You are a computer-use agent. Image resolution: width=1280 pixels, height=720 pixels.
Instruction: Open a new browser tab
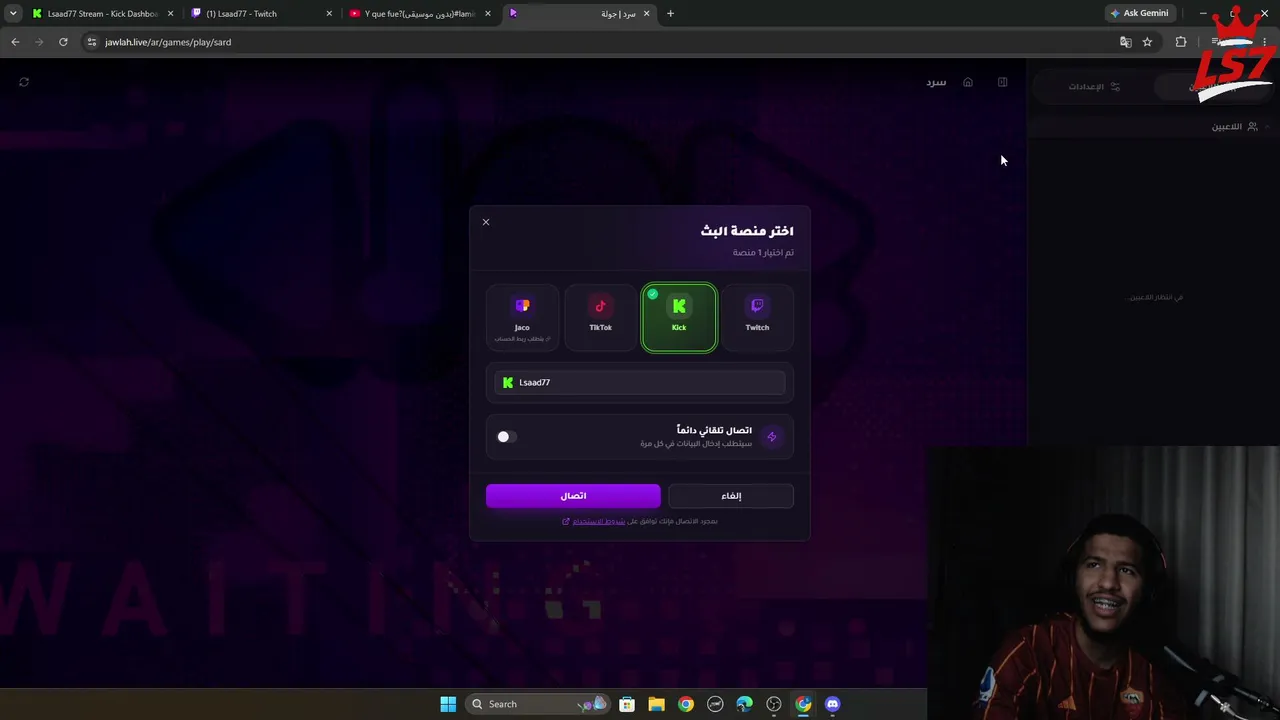click(x=670, y=14)
